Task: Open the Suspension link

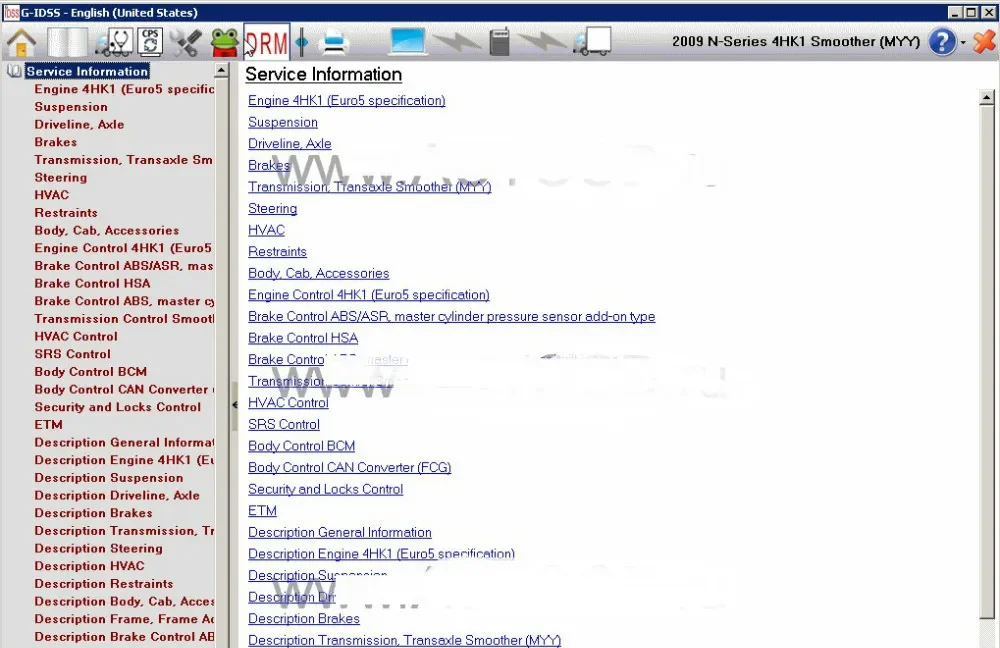Action: point(283,122)
